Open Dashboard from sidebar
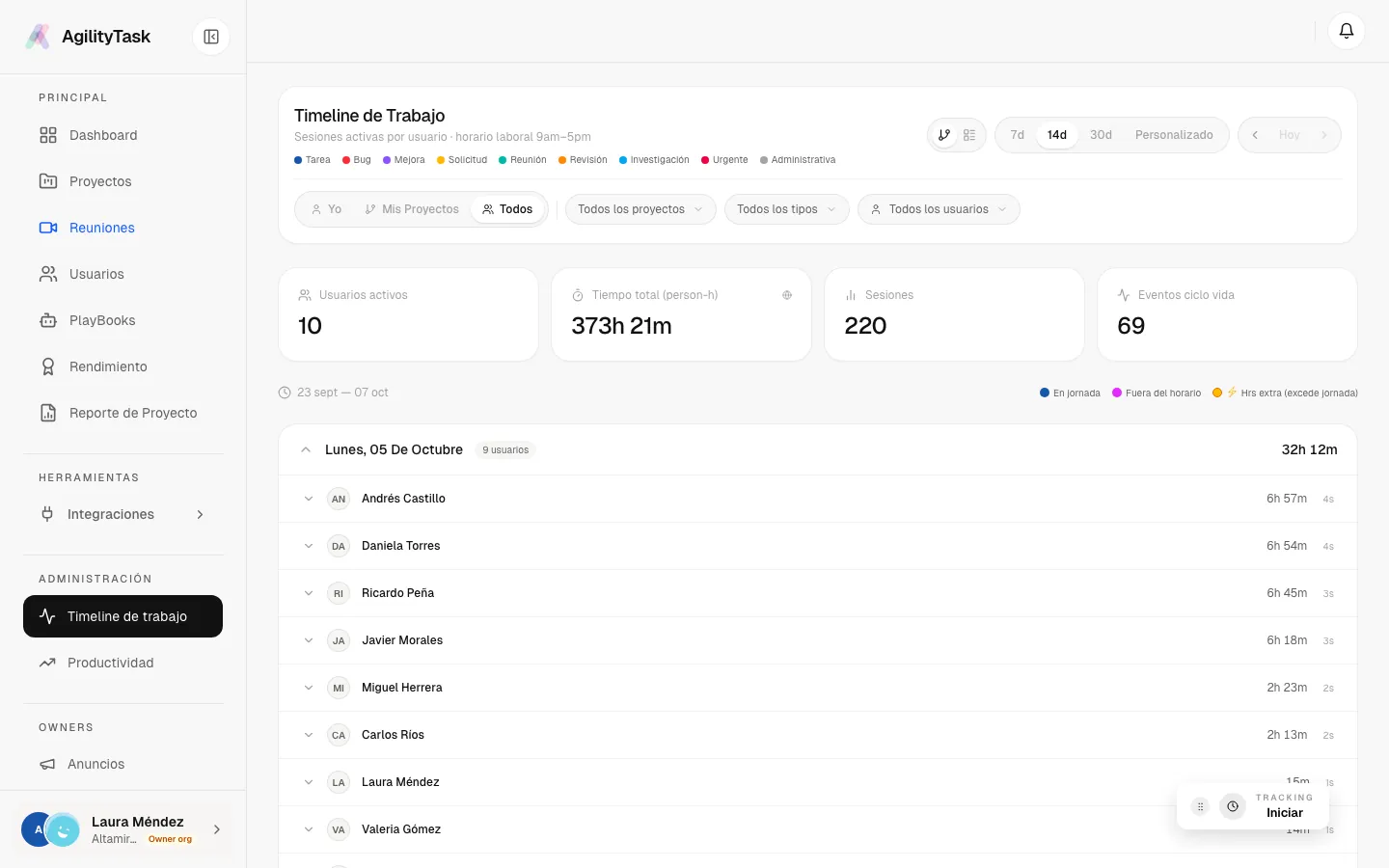 [123, 135]
